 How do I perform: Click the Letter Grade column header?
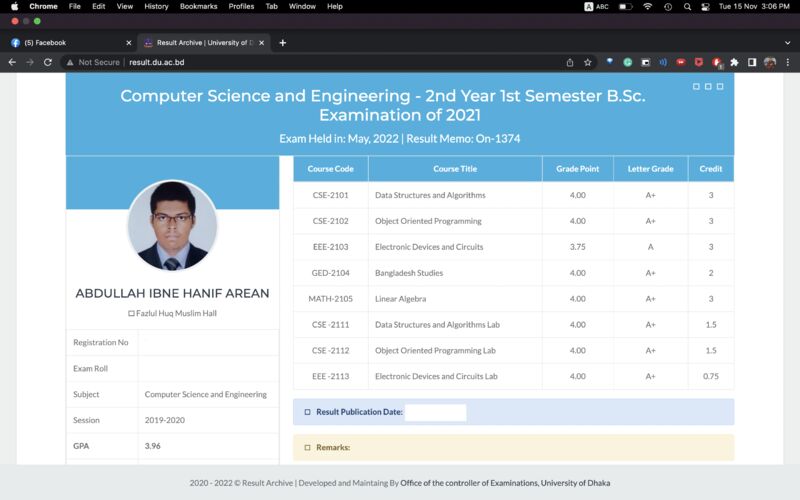click(651, 169)
